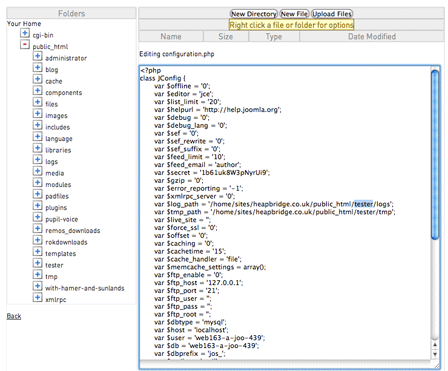Click the $dbtype line in the editor
This screenshot has width=448, height=371.
click(190, 322)
